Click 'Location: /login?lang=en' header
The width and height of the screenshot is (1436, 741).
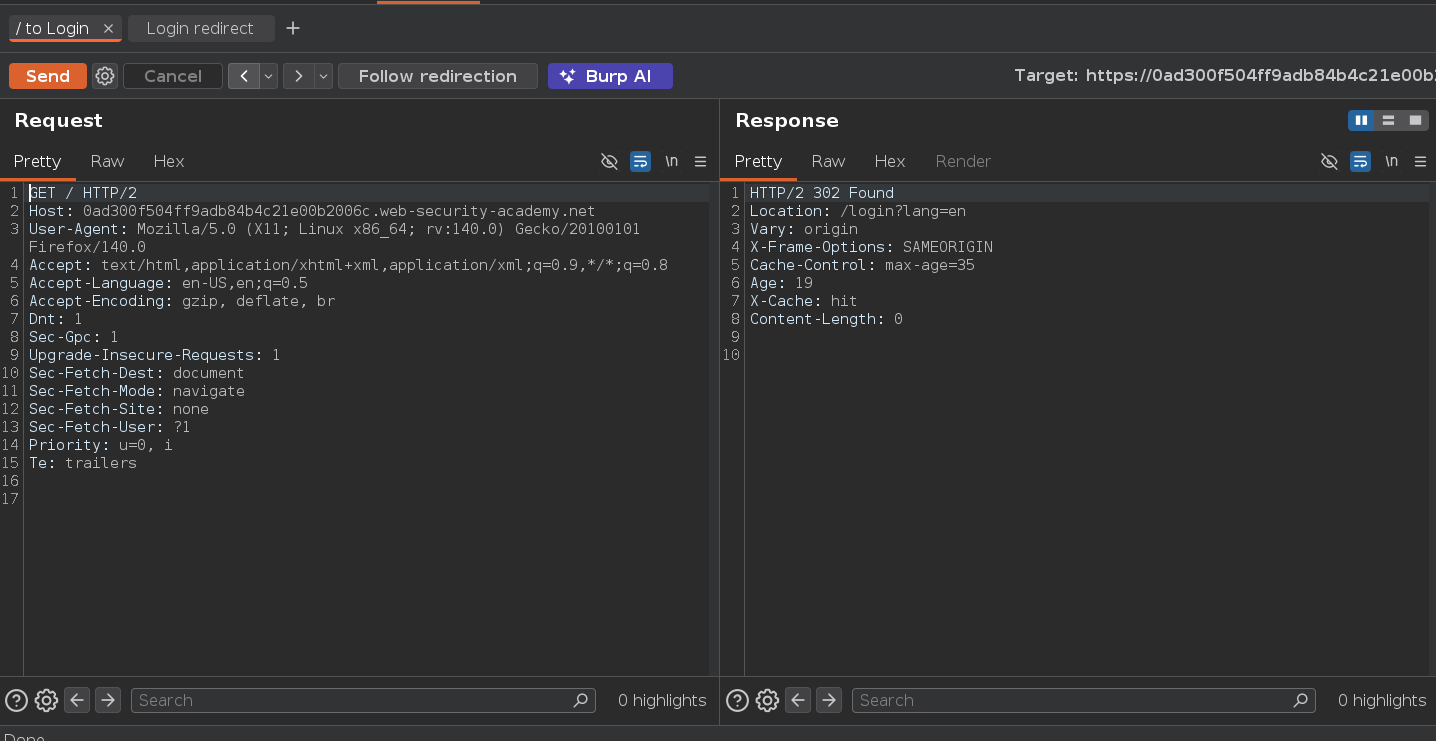pyautogui.click(x=858, y=211)
